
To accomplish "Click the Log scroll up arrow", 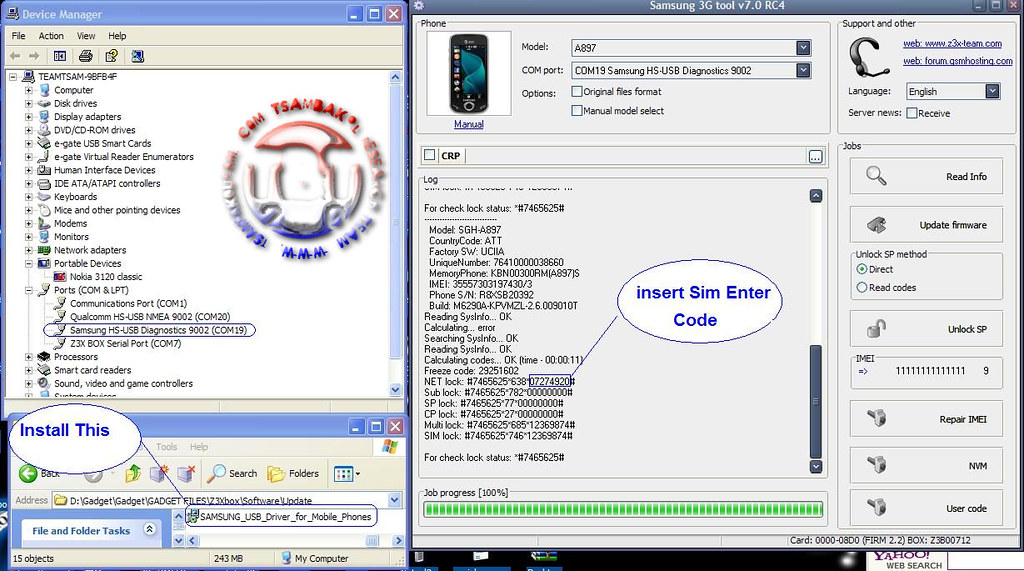I will click(816, 196).
